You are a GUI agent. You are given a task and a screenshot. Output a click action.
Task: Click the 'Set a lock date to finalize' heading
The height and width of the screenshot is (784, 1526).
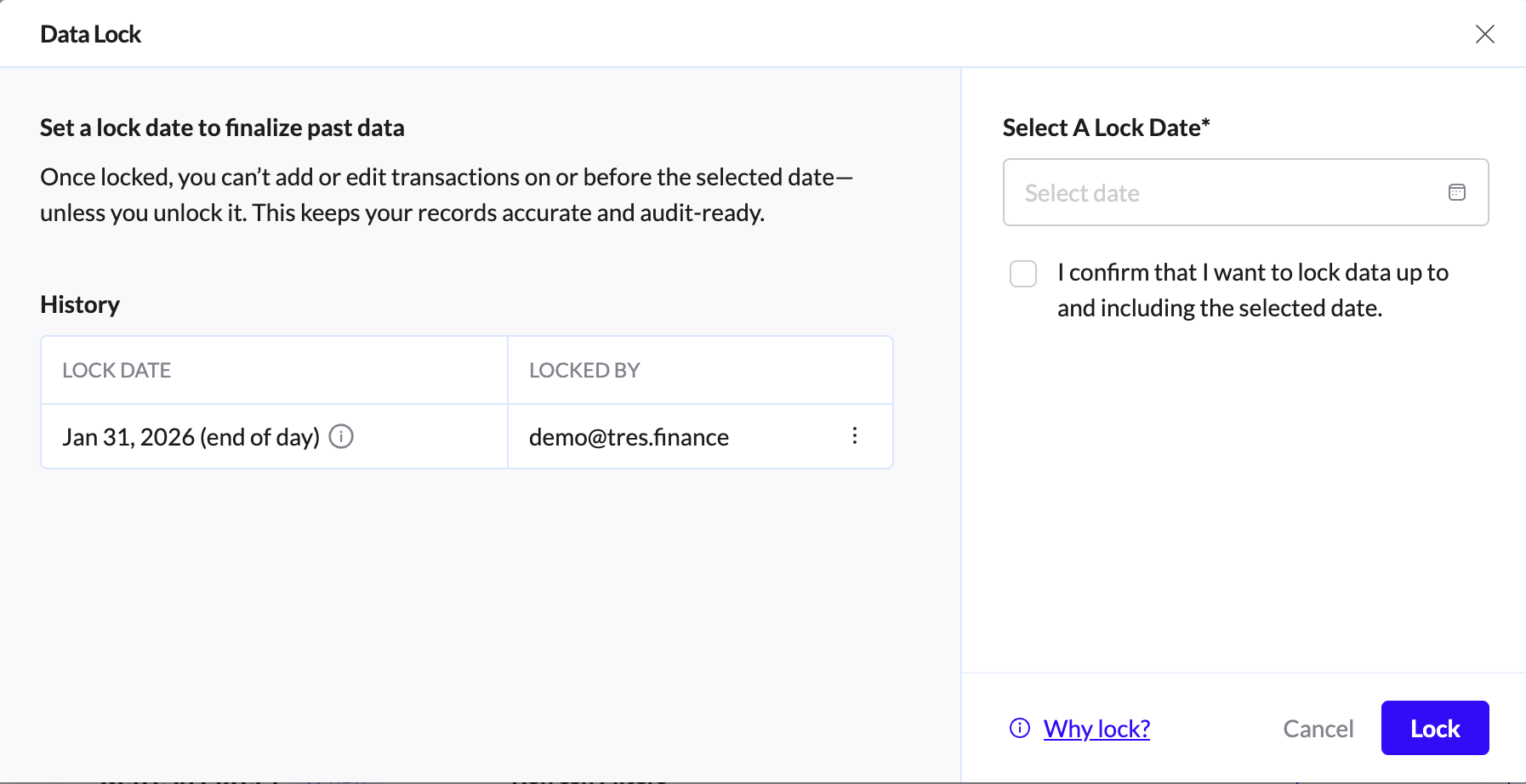point(222,128)
